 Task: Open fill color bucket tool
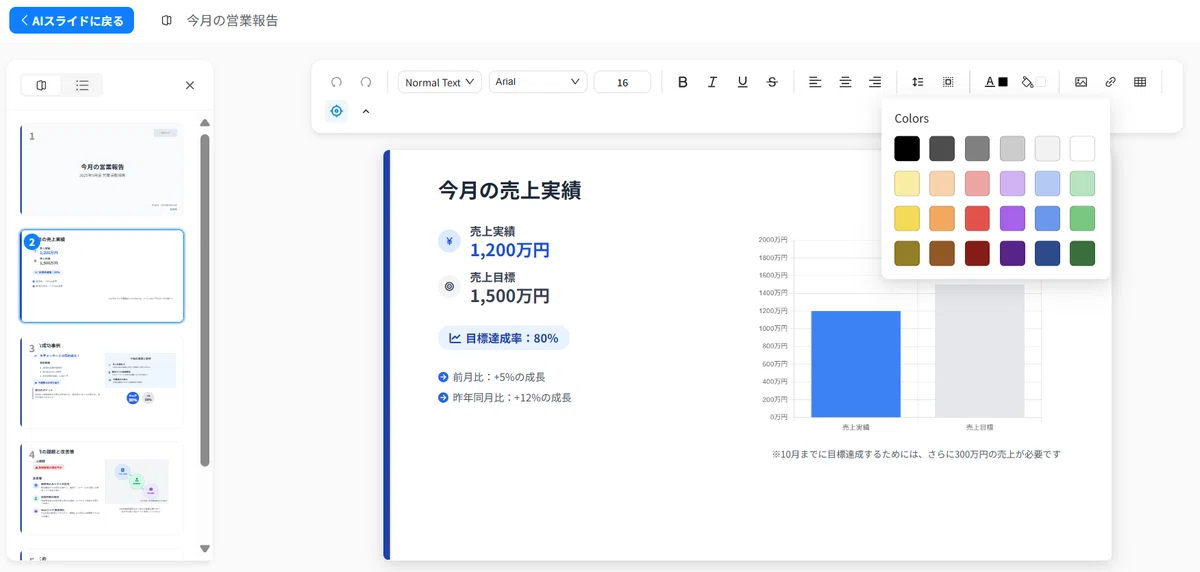[1033, 82]
